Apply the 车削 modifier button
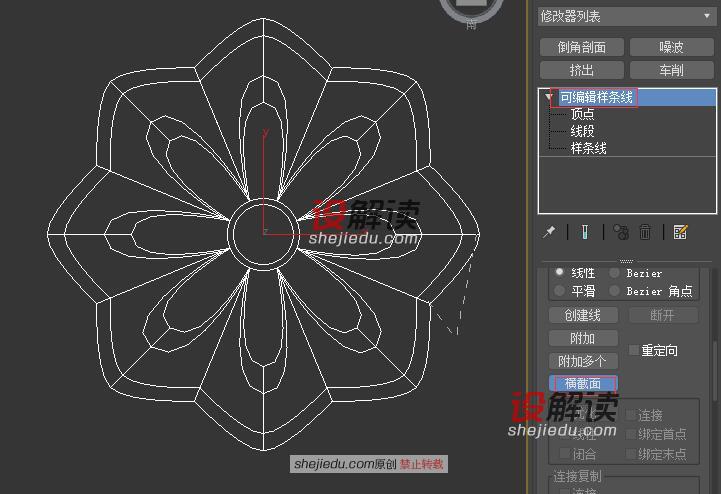Viewport: 721px width, 494px height. [671, 70]
